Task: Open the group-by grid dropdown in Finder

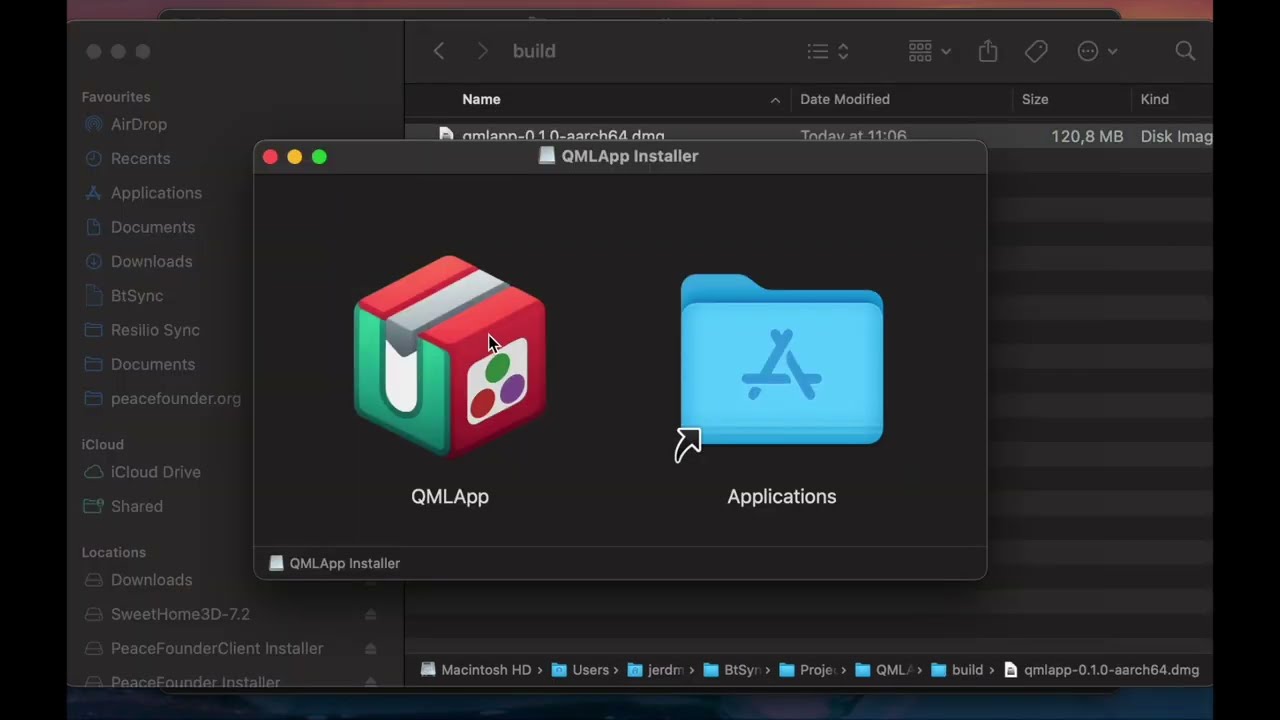Action: coord(929,51)
